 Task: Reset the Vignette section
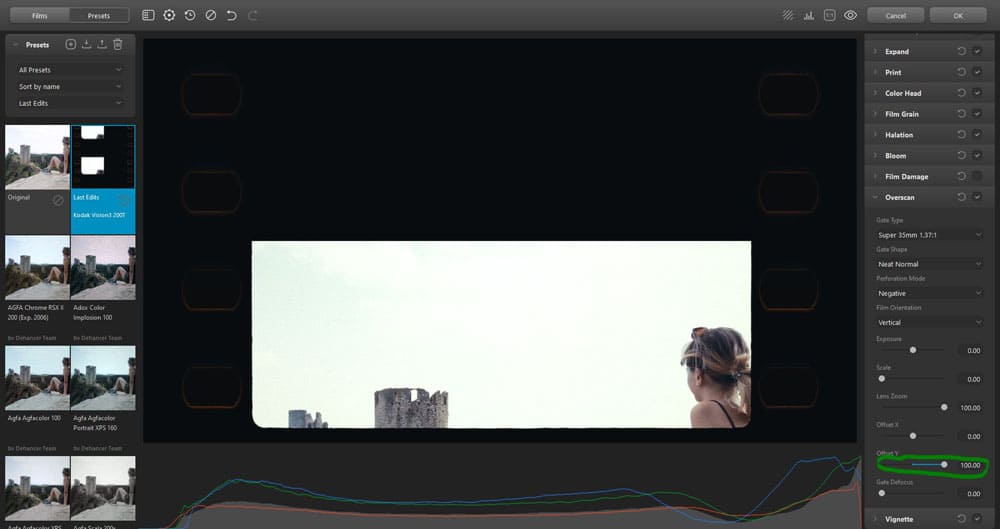pos(962,519)
